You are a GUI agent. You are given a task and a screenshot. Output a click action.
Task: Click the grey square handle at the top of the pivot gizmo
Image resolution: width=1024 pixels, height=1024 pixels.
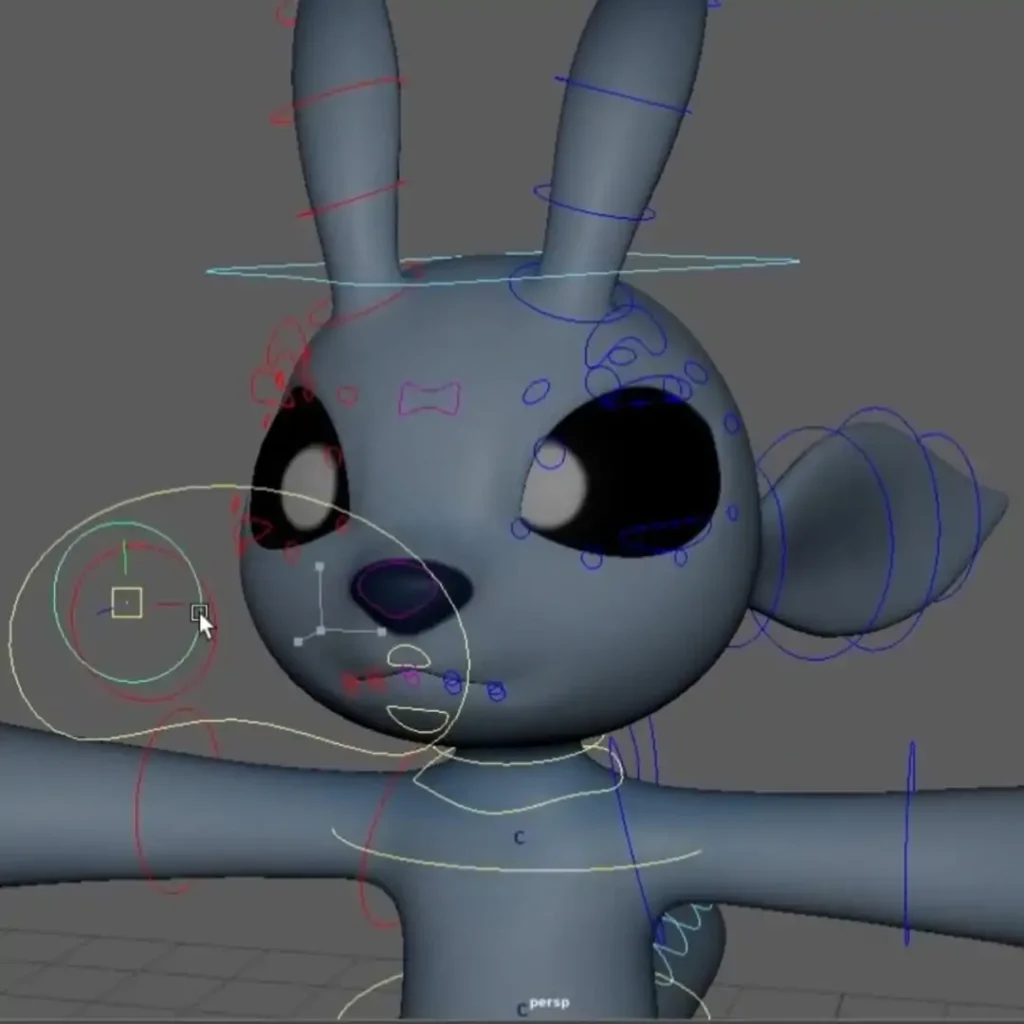click(x=319, y=567)
